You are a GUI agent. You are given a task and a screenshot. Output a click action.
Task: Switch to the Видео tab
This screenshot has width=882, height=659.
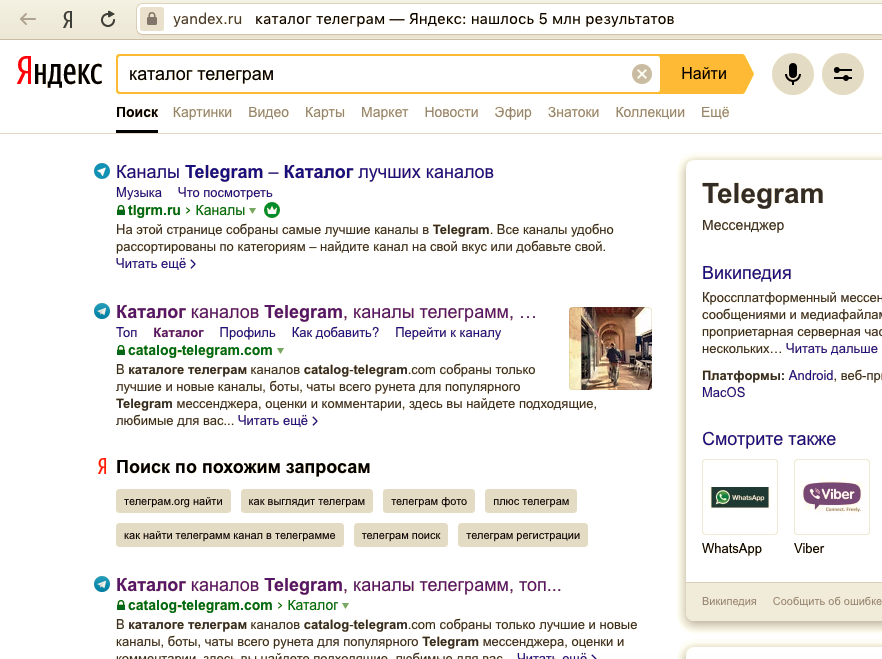click(268, 112)
